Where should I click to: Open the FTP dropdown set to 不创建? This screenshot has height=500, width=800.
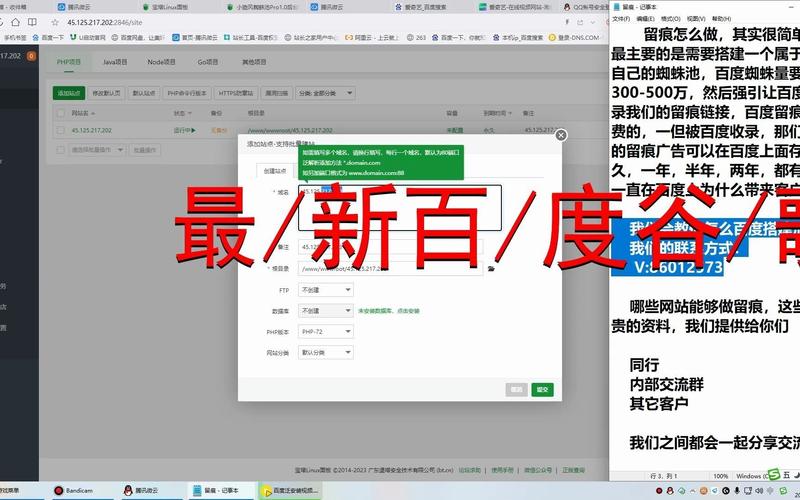pos(326,290)
